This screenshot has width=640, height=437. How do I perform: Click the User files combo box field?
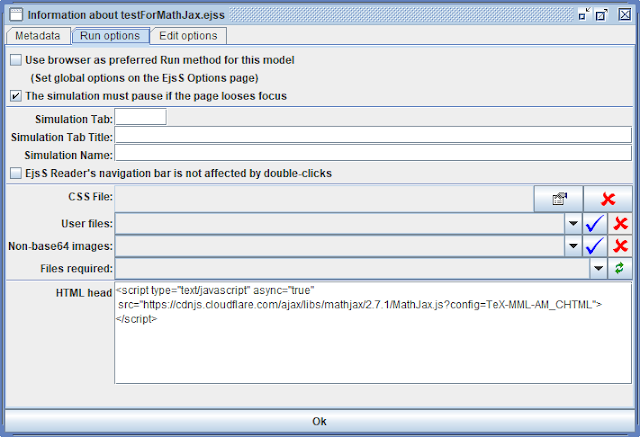(x=340, y=224)
